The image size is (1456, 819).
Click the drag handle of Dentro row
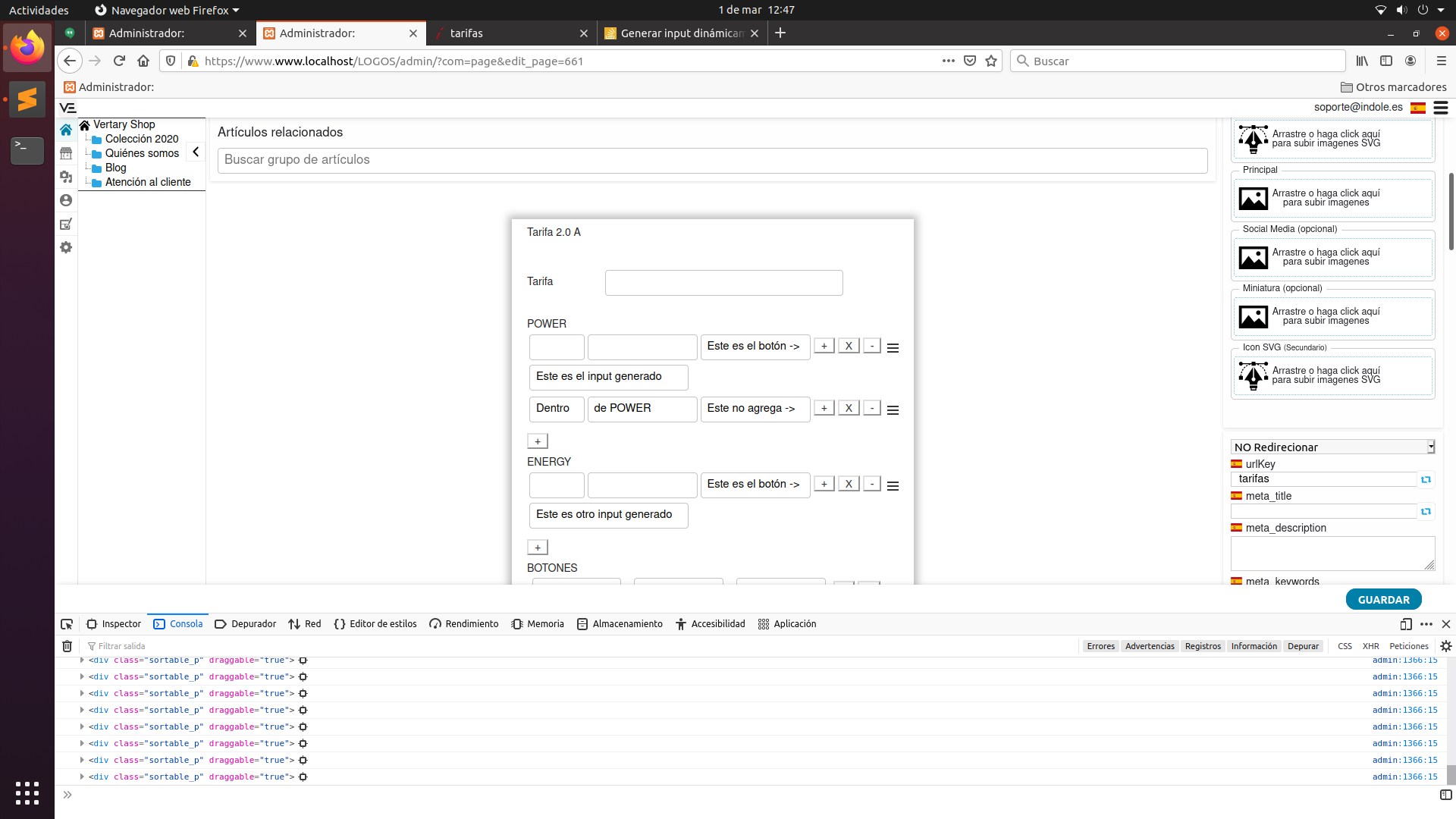point(893,409)
